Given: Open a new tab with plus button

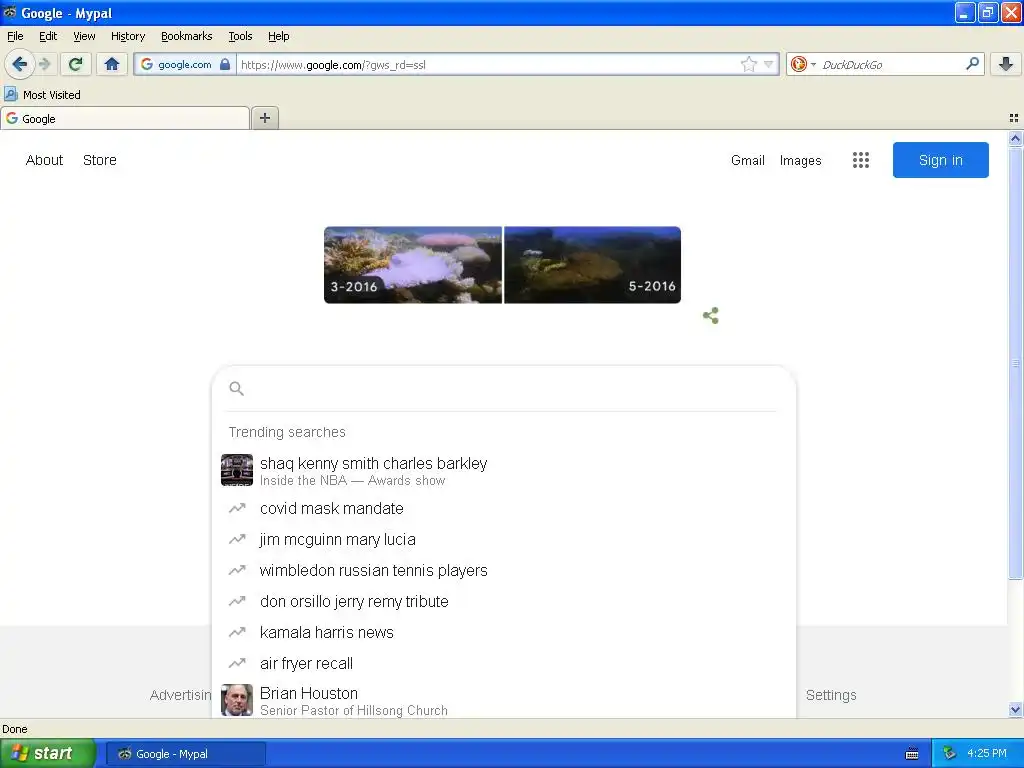Looking at the screenshot, I should (264, 118).
